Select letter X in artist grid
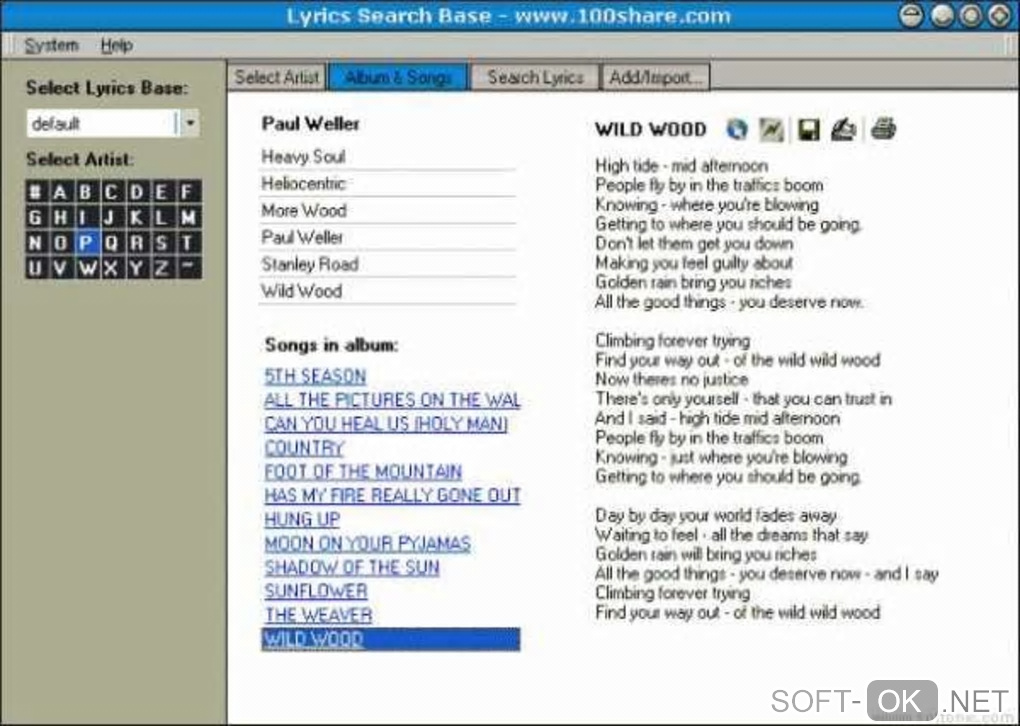This screenshot has width=1020, height=726. coord(111,268)
